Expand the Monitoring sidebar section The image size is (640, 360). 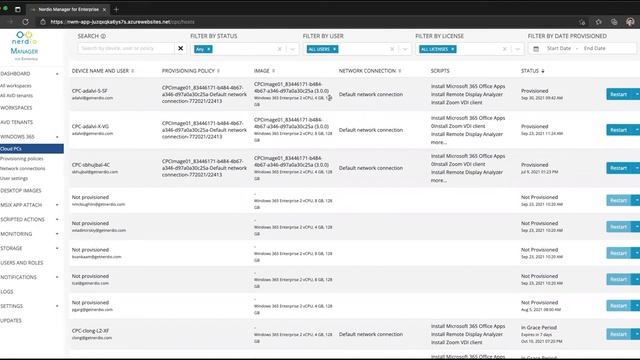pos(57,234)
